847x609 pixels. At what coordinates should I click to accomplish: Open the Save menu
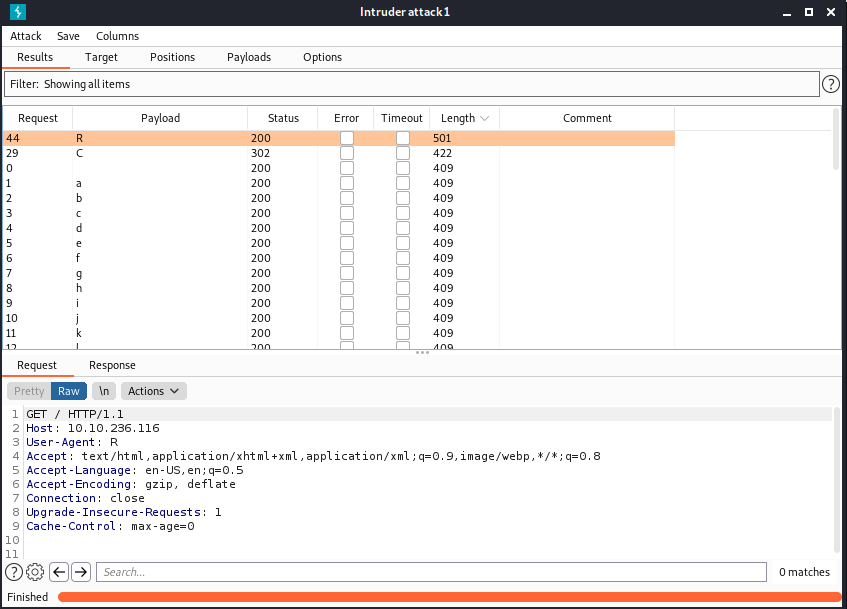(x=68, y=36)
